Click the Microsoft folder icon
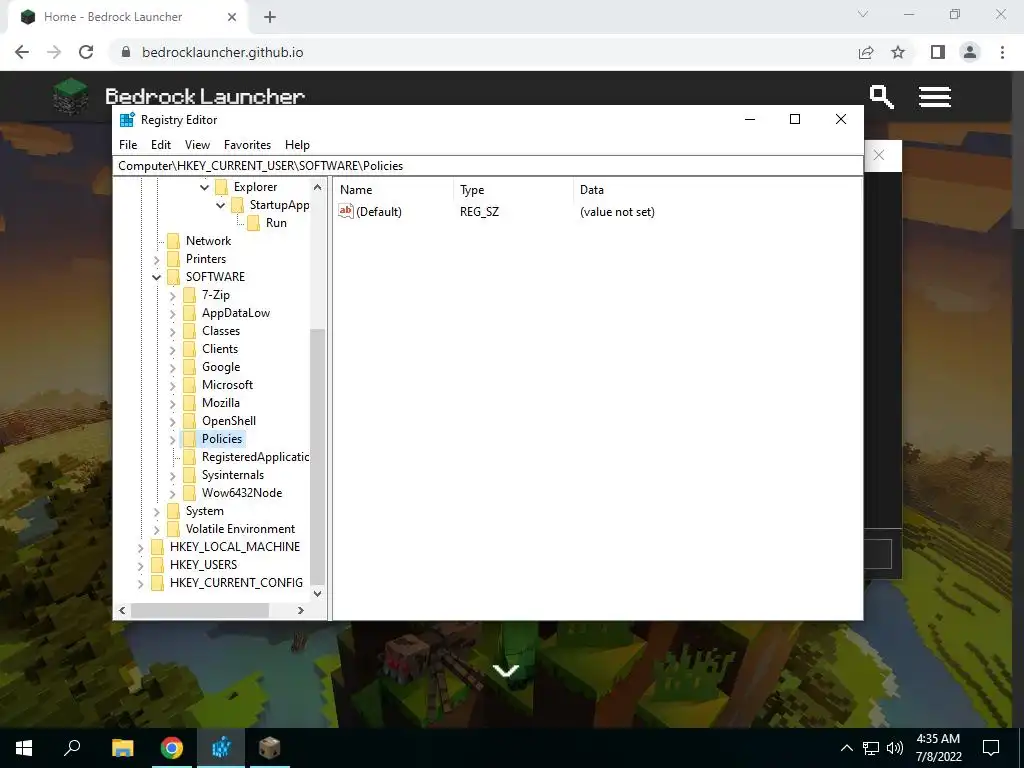Viewport: 1024px width, 768px height. (189, 385)
